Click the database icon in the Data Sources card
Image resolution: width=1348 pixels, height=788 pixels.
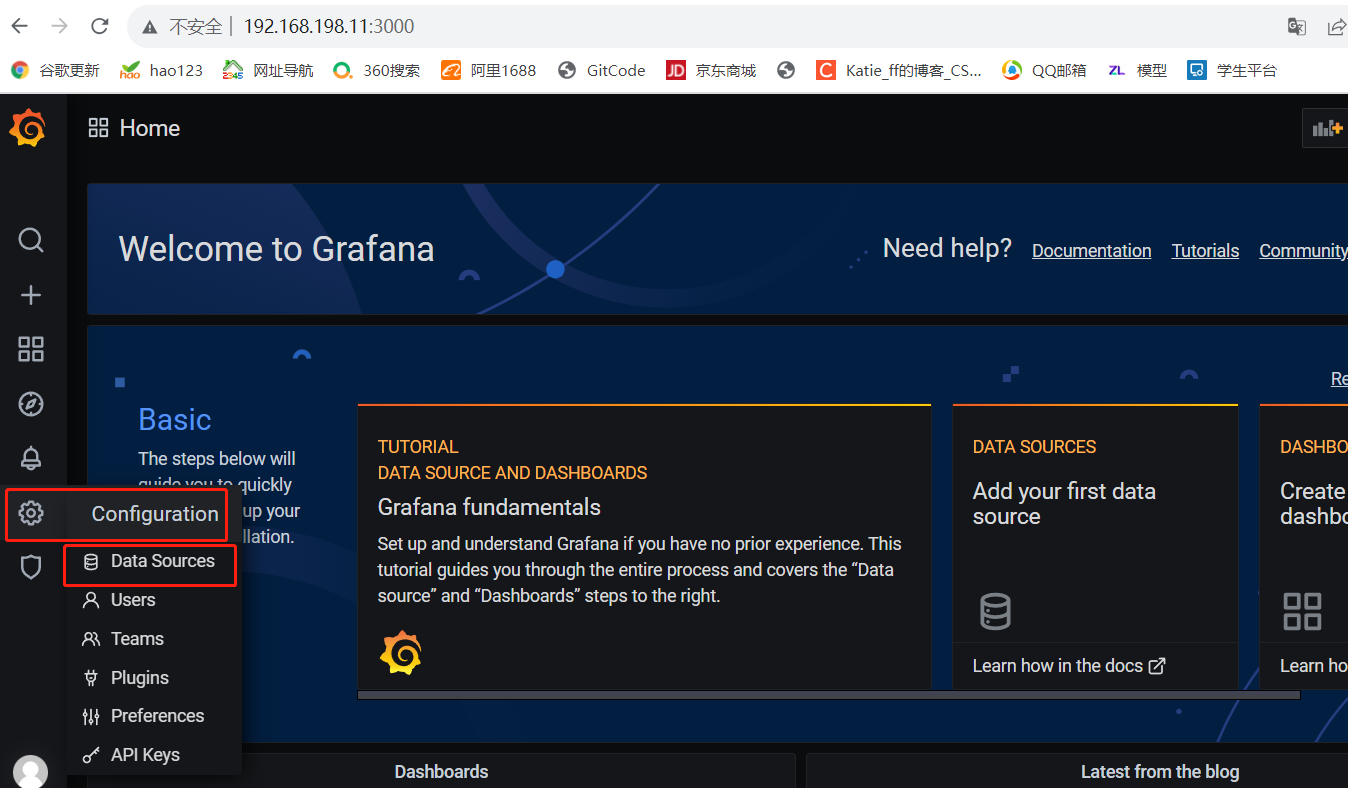pos(995,610)
